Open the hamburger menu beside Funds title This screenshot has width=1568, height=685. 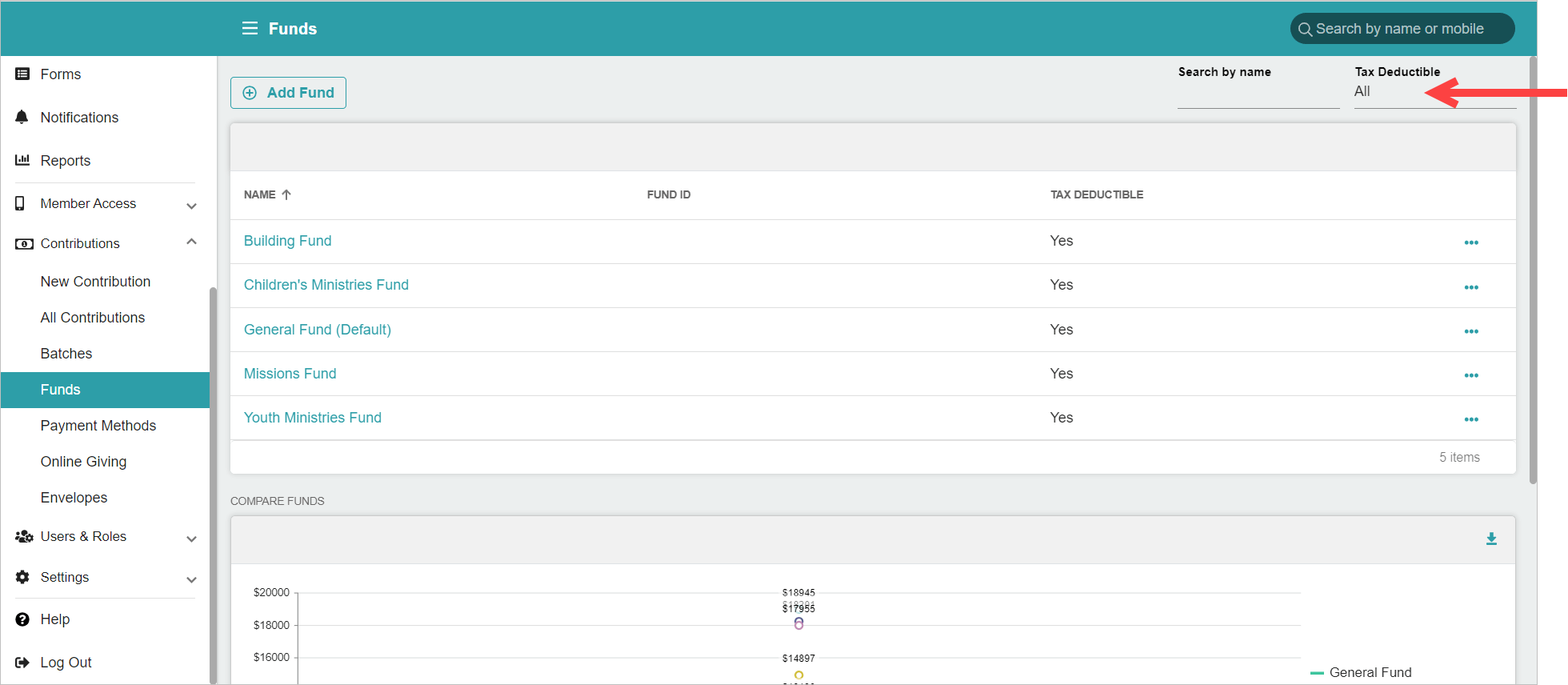point(250,29)
